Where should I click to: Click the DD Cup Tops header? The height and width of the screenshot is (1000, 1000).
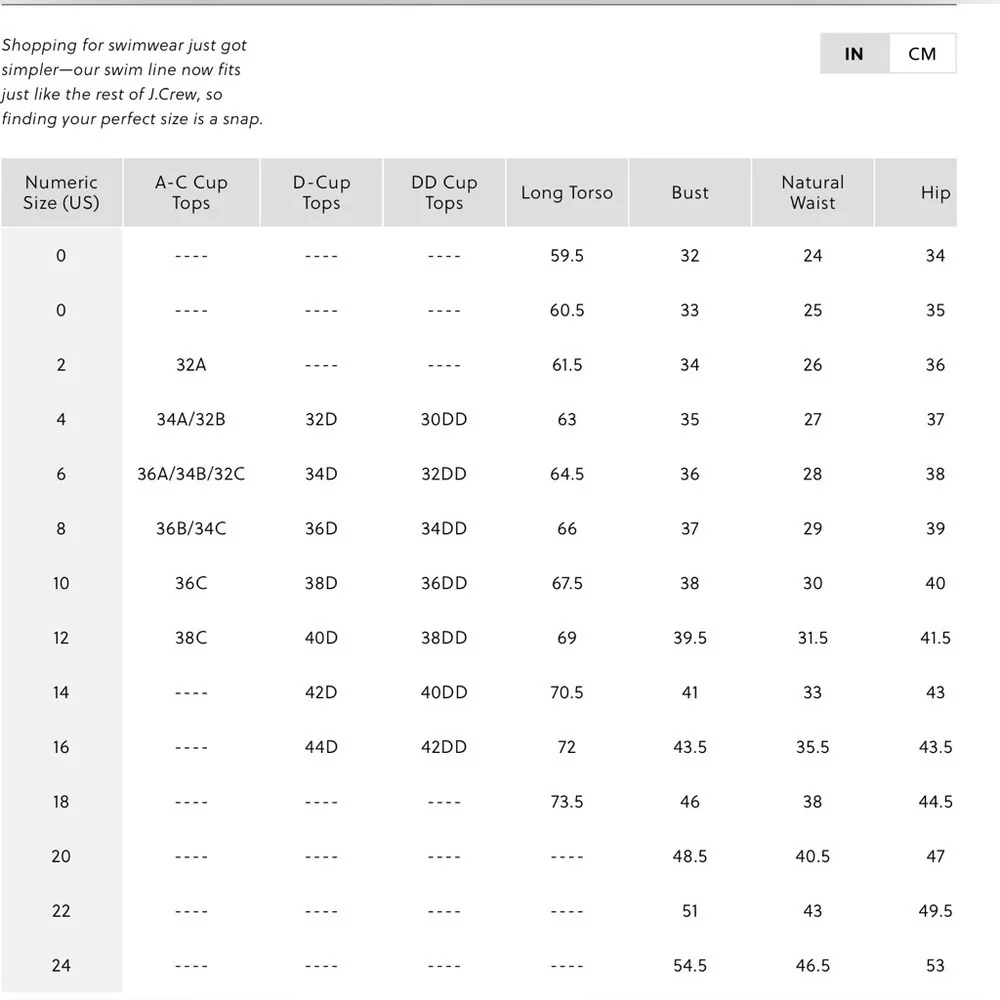[x=444, y=193]
